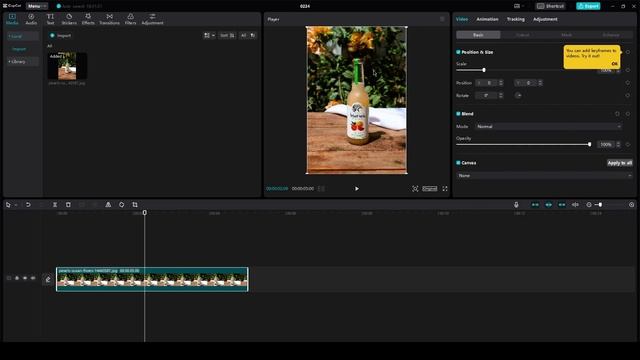Switch to the Tracking tab
This screenshot has width=640, height=360.
tap(516, 19)
